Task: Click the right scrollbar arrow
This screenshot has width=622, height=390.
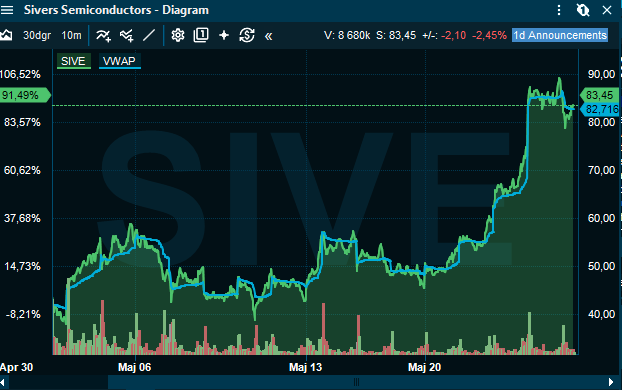Action: pyautogui.click(x=611, y=382)
